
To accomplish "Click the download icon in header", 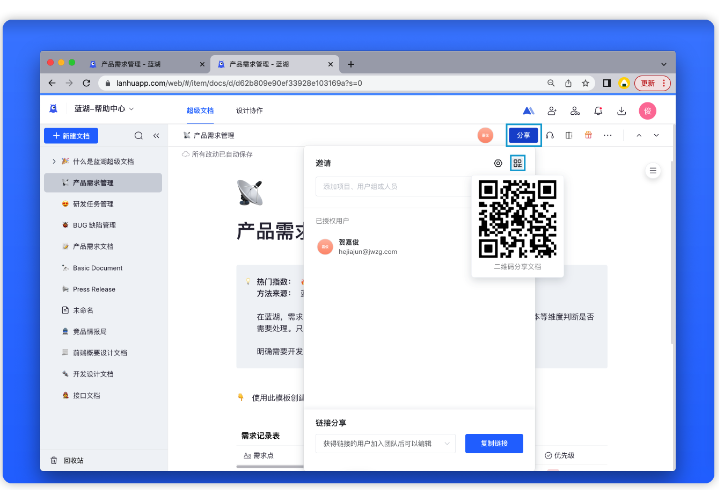I will (x=621, y=110).
